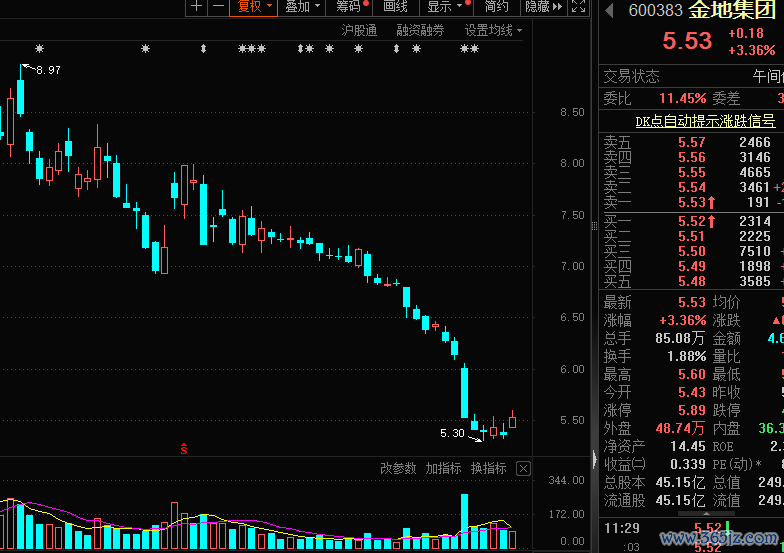Click the plus zoom-in button
The height and width of the screenshot is (553, 784).
(x=196, y=7)
